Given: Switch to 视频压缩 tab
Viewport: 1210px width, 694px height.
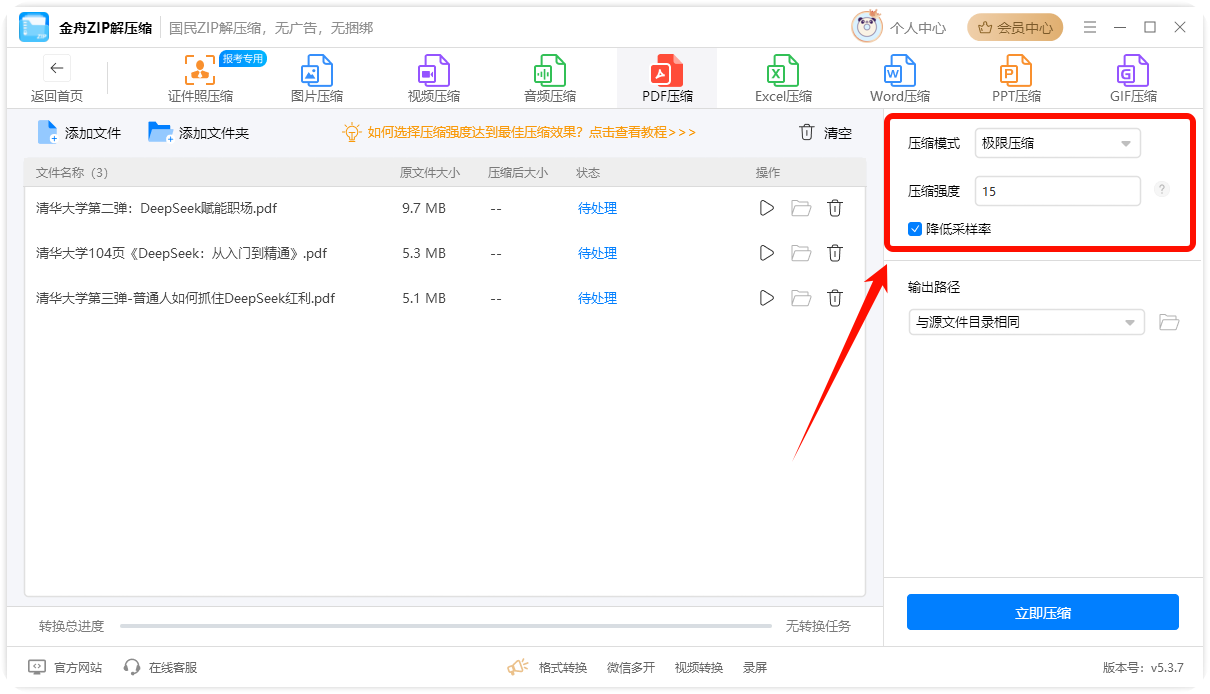Looking at the screenshot, I should coord(434,79).
